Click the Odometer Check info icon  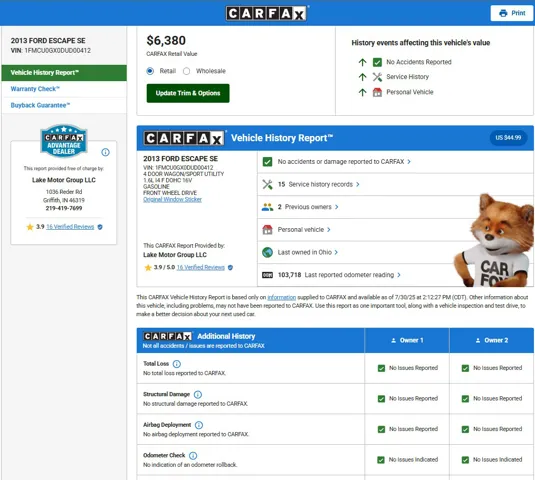[x=193, y=455]
